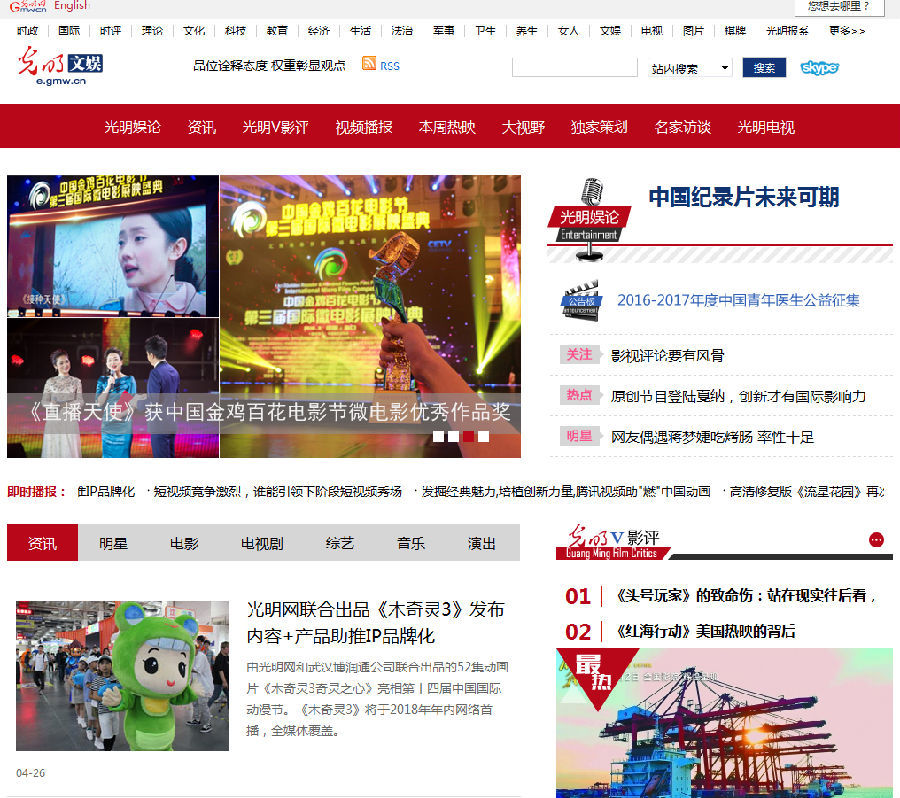
Task: Open the 您想去哪里？ dropdown
Action: click(x=839, y=7)
